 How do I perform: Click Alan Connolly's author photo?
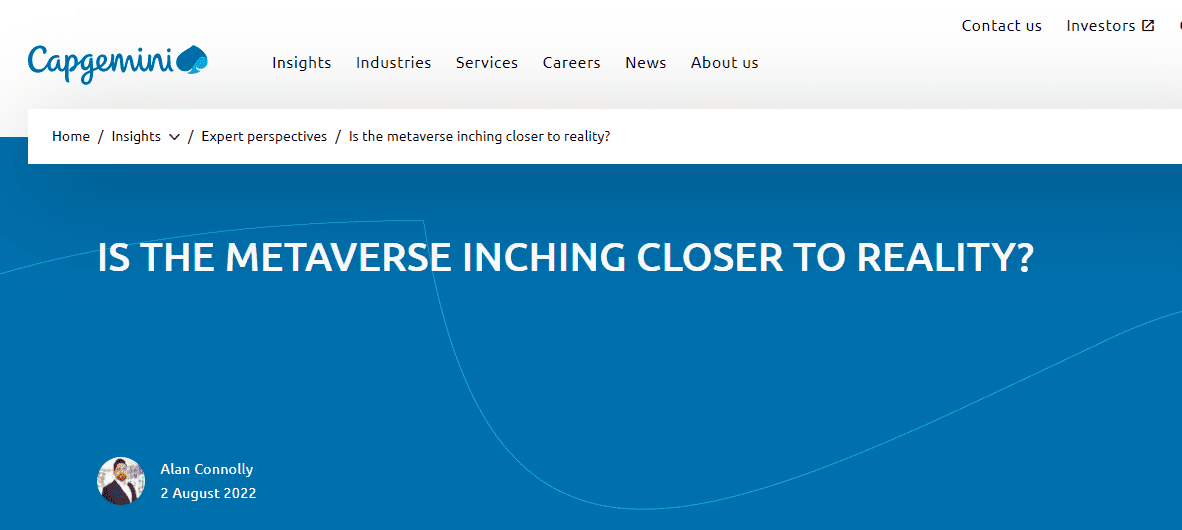point(121,481)
